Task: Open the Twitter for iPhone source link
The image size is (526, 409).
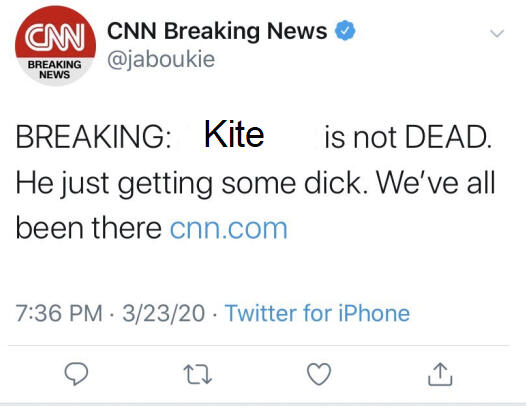Action: (317, 313)
